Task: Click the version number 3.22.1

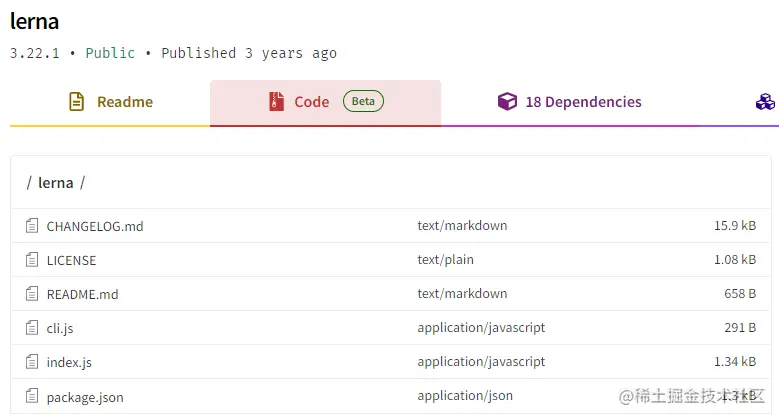Action: click(35, 53)
